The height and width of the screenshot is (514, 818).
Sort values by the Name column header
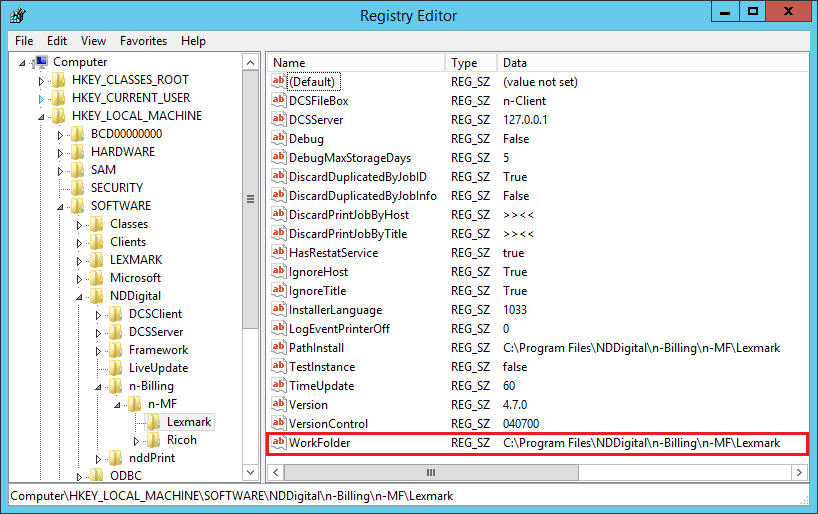355,63
